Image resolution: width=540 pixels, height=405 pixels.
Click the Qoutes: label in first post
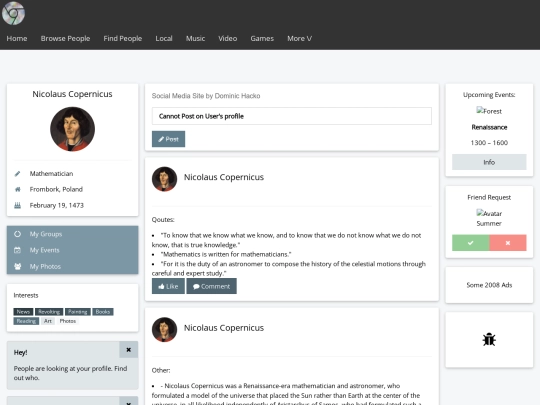click(x=163, y=220)
